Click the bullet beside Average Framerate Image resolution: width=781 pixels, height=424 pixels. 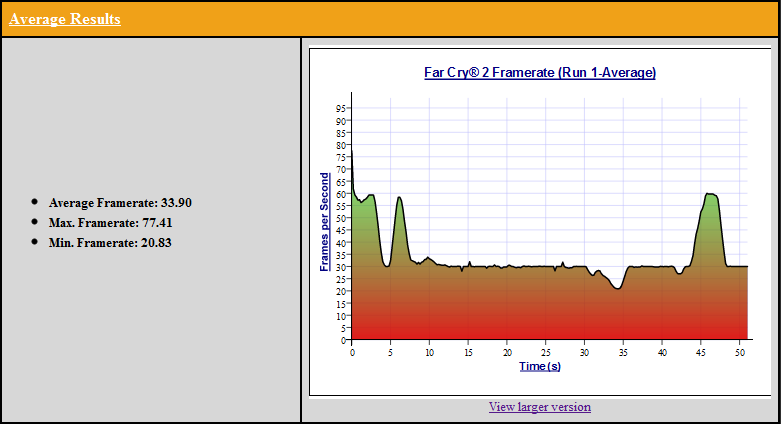[36, 202]
